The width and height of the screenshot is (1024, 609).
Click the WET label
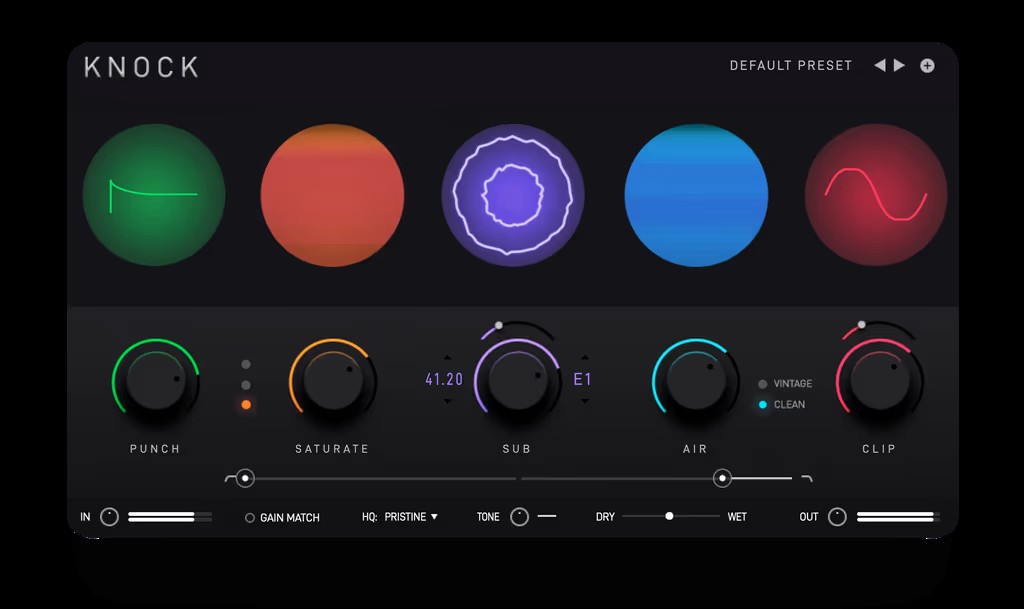point(737,517)
